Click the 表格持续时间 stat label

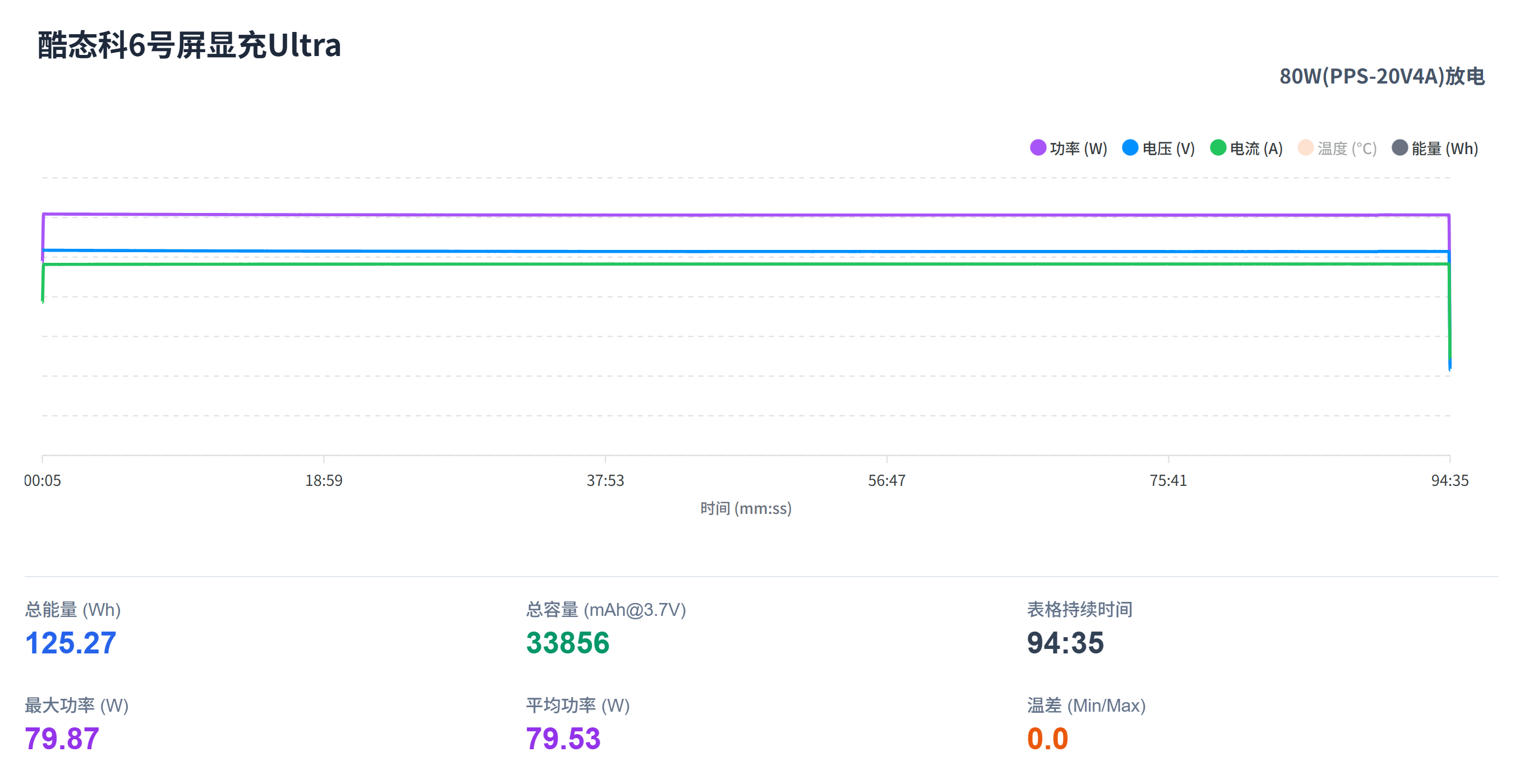click(x=1080, y=609)
